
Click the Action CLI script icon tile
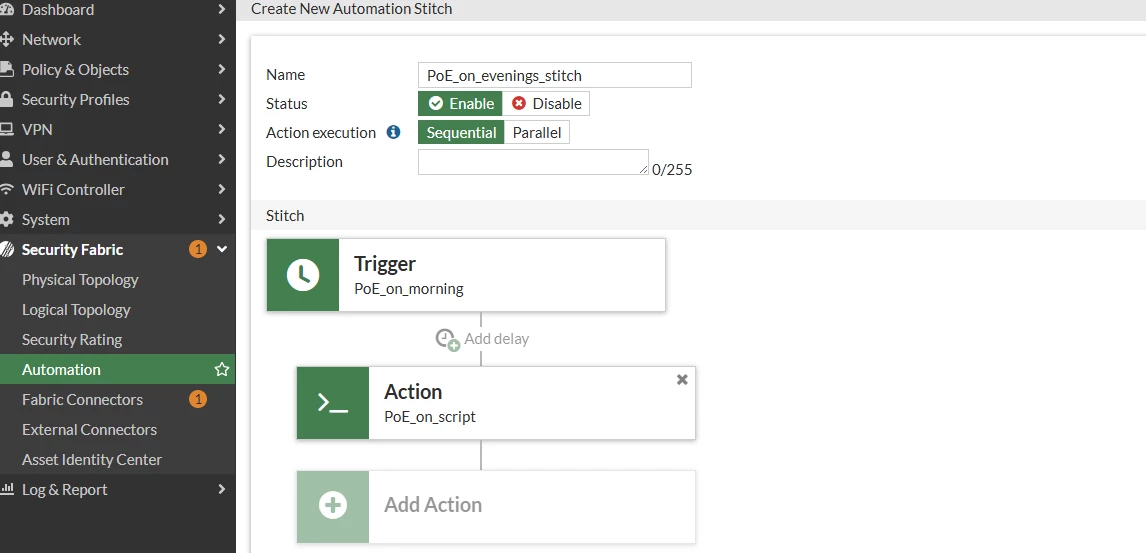[333, 403]
